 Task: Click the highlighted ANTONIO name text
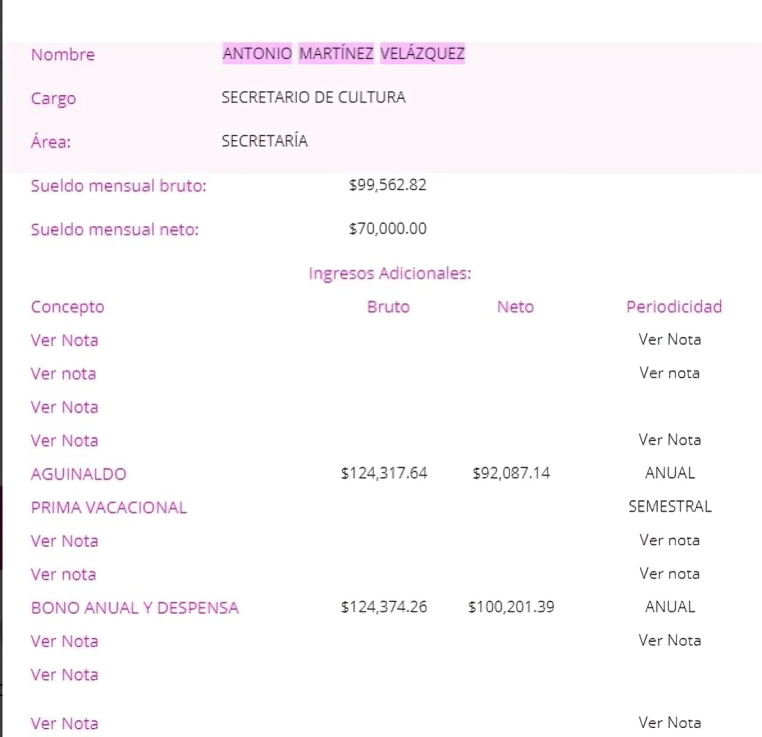(258, 54)
